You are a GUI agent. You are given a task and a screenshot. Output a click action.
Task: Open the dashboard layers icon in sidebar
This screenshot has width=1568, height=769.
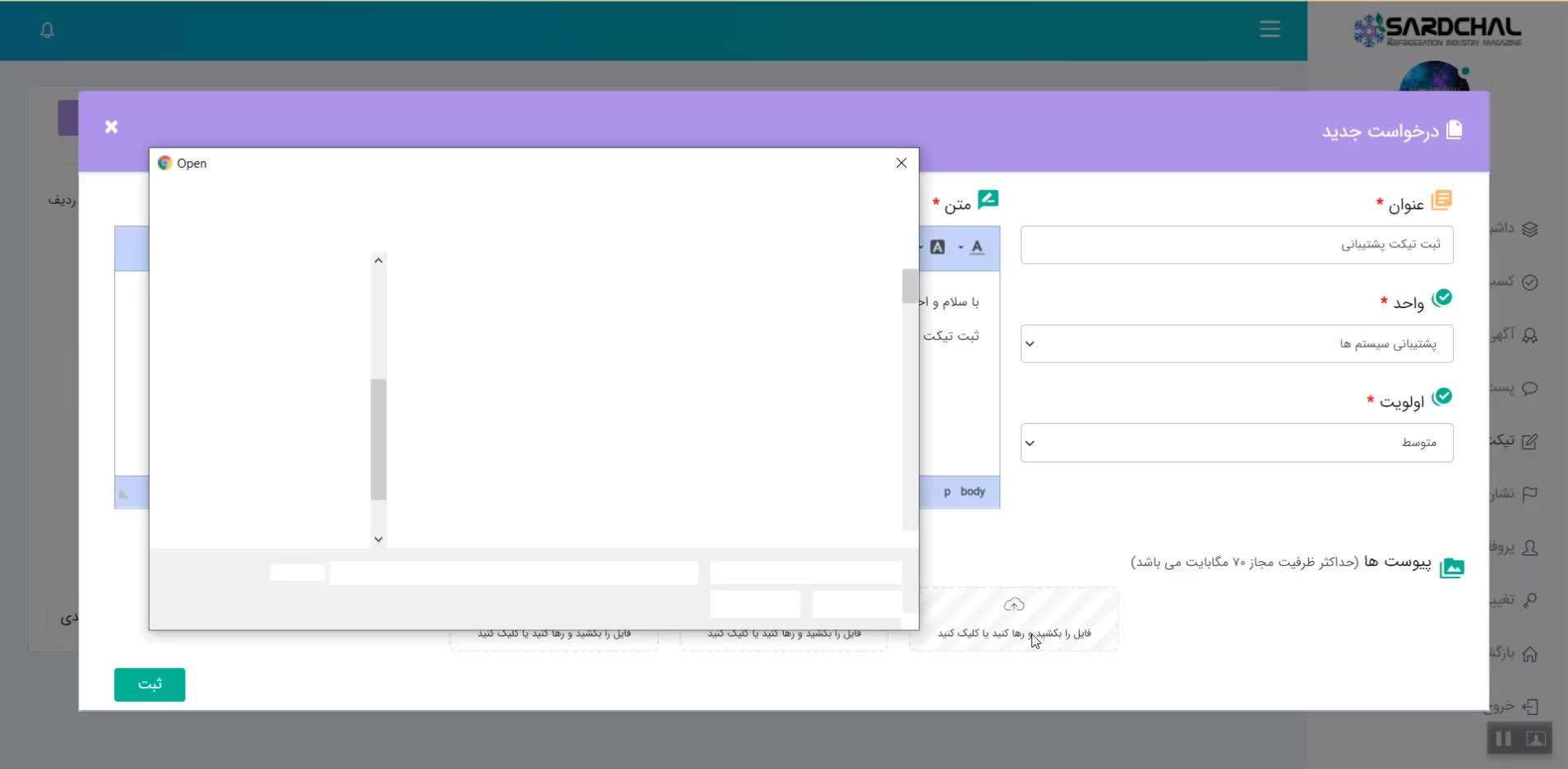click(1529, 229)
